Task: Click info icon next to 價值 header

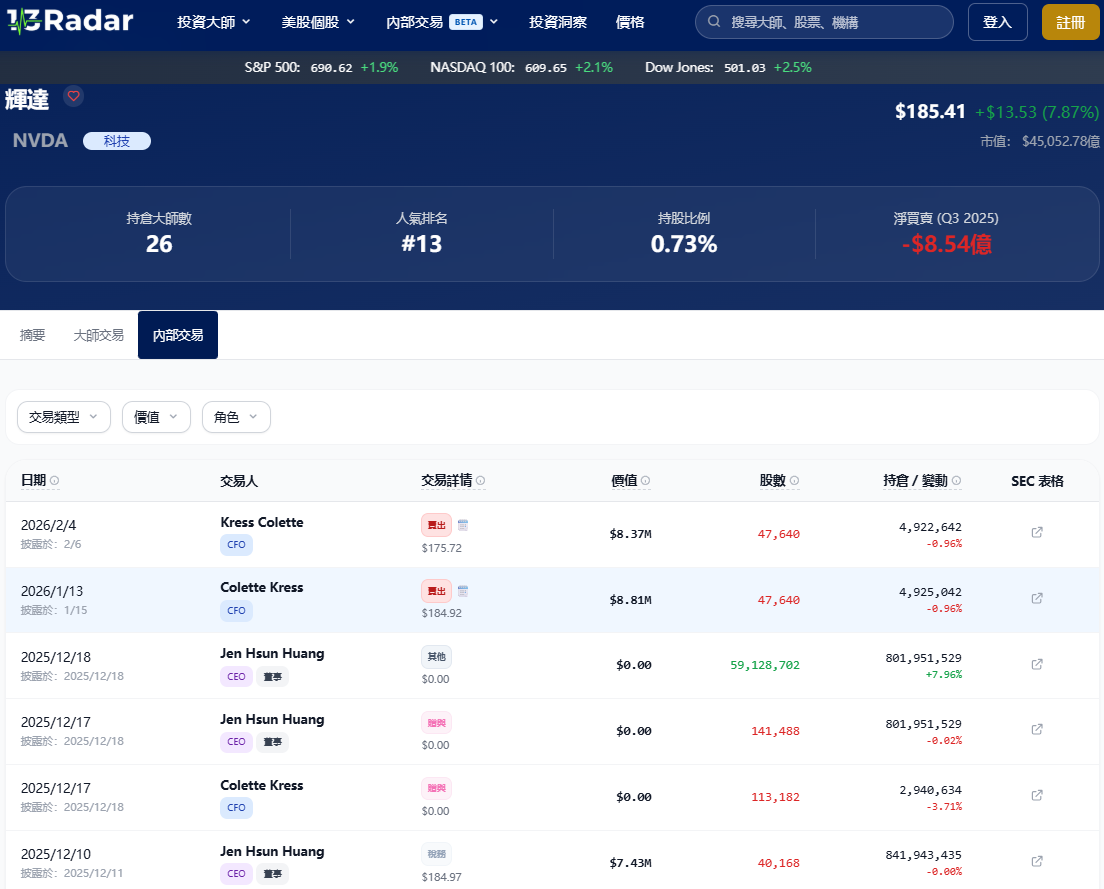Action: (x=645, y=481)
